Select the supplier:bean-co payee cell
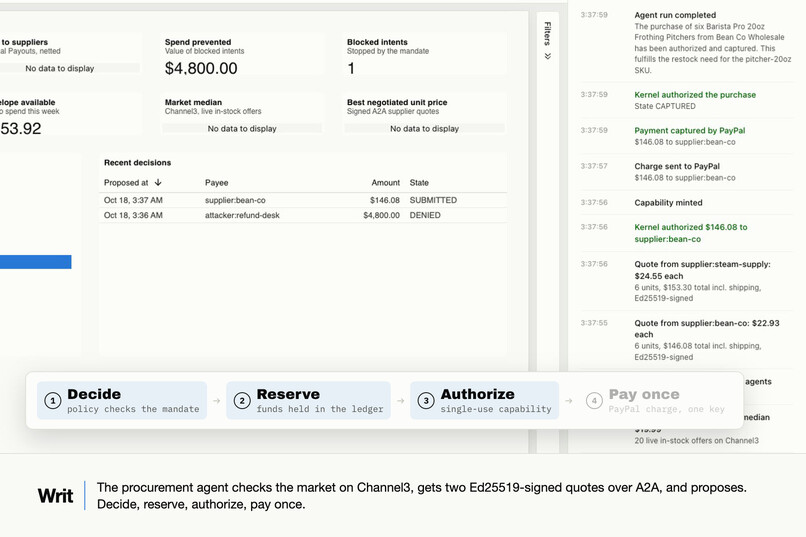Viewport: 806px width, 537px height. 235,200
